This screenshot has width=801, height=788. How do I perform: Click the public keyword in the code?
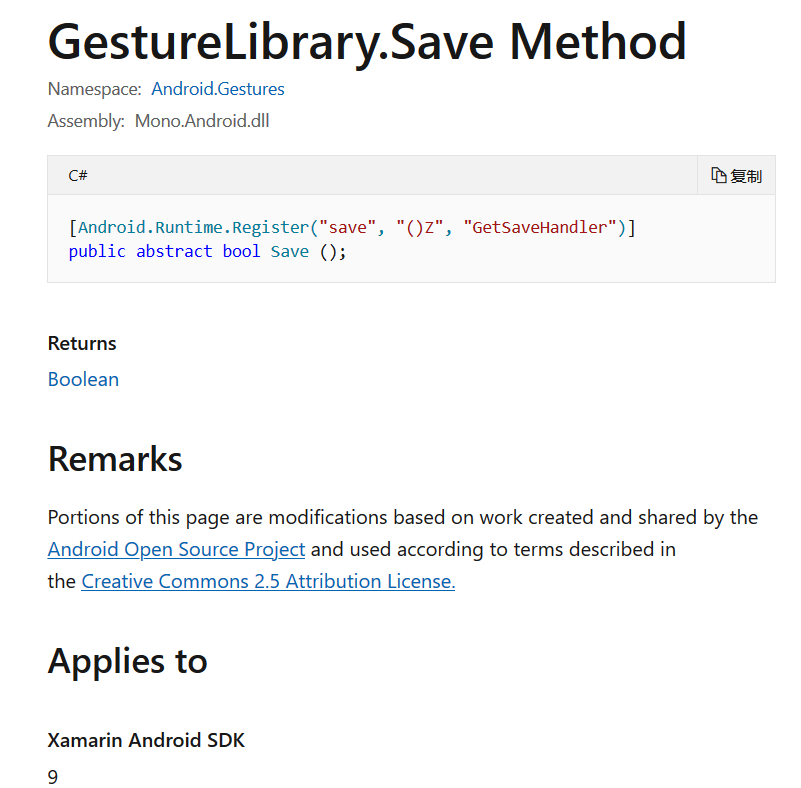[97, 251]
